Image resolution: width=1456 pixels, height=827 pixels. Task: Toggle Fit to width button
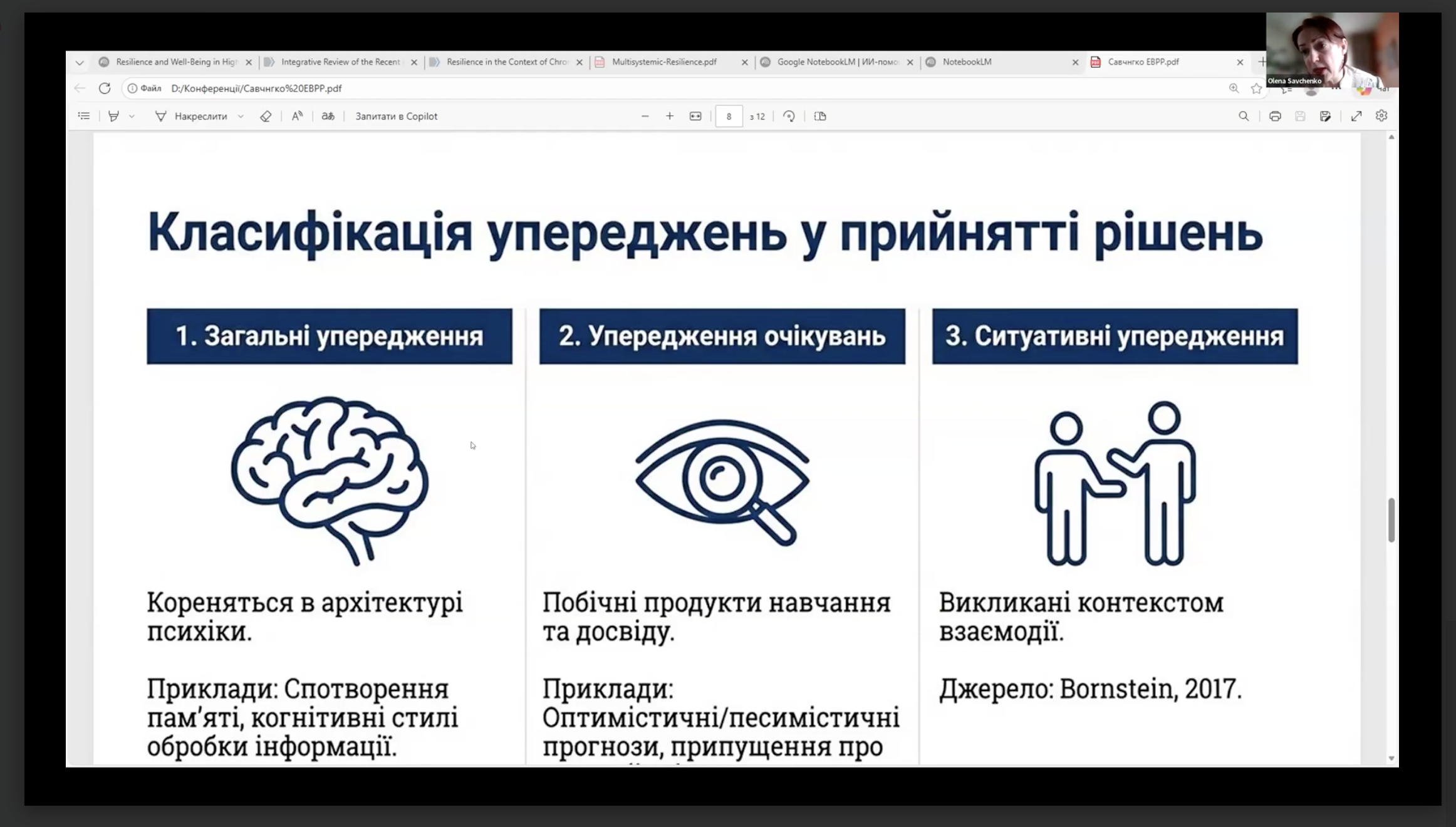695,116
